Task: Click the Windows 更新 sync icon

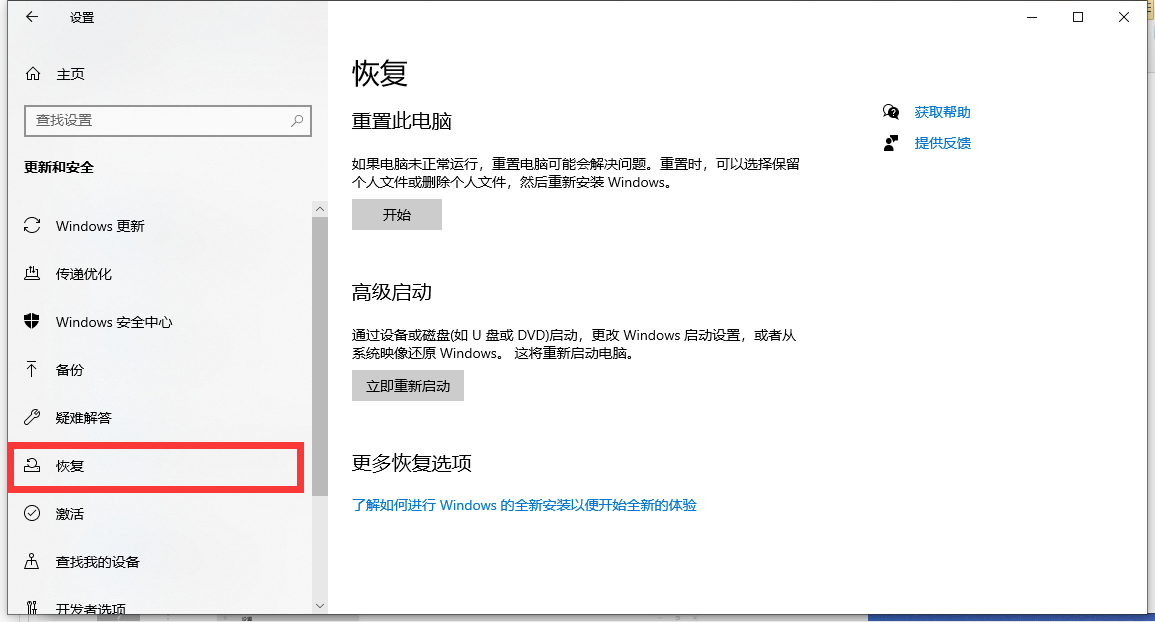Action: [x=32, y=226]
